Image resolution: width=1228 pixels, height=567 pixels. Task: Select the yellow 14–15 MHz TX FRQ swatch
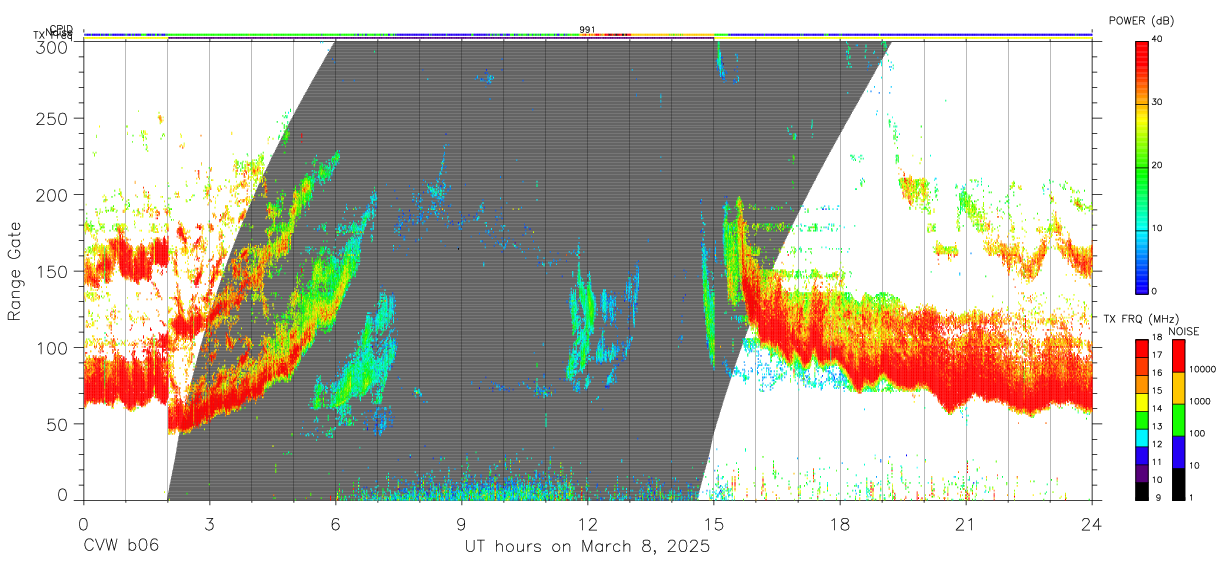click(1142, 402)
